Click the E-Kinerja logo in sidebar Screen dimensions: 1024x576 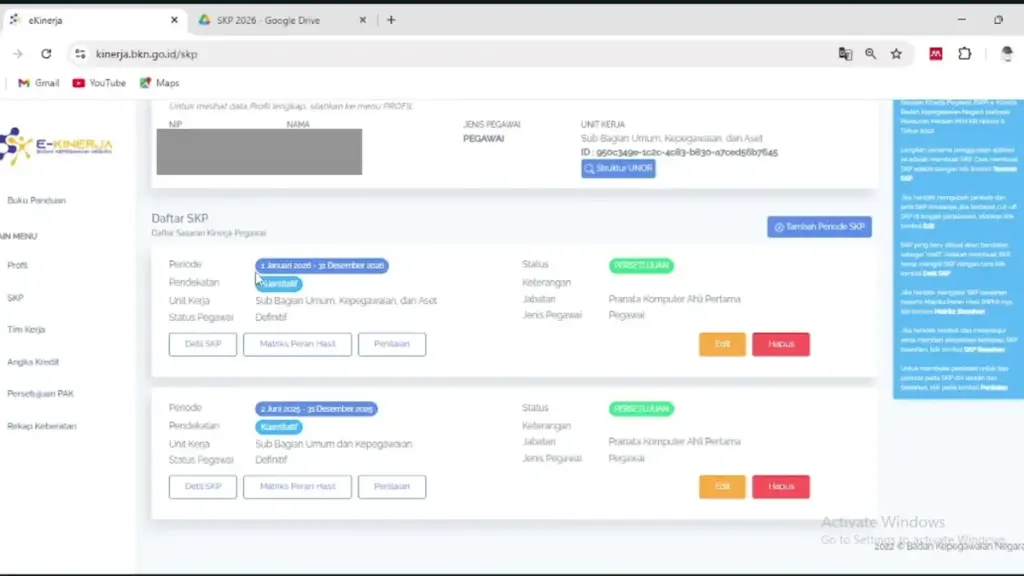point(56,146)
